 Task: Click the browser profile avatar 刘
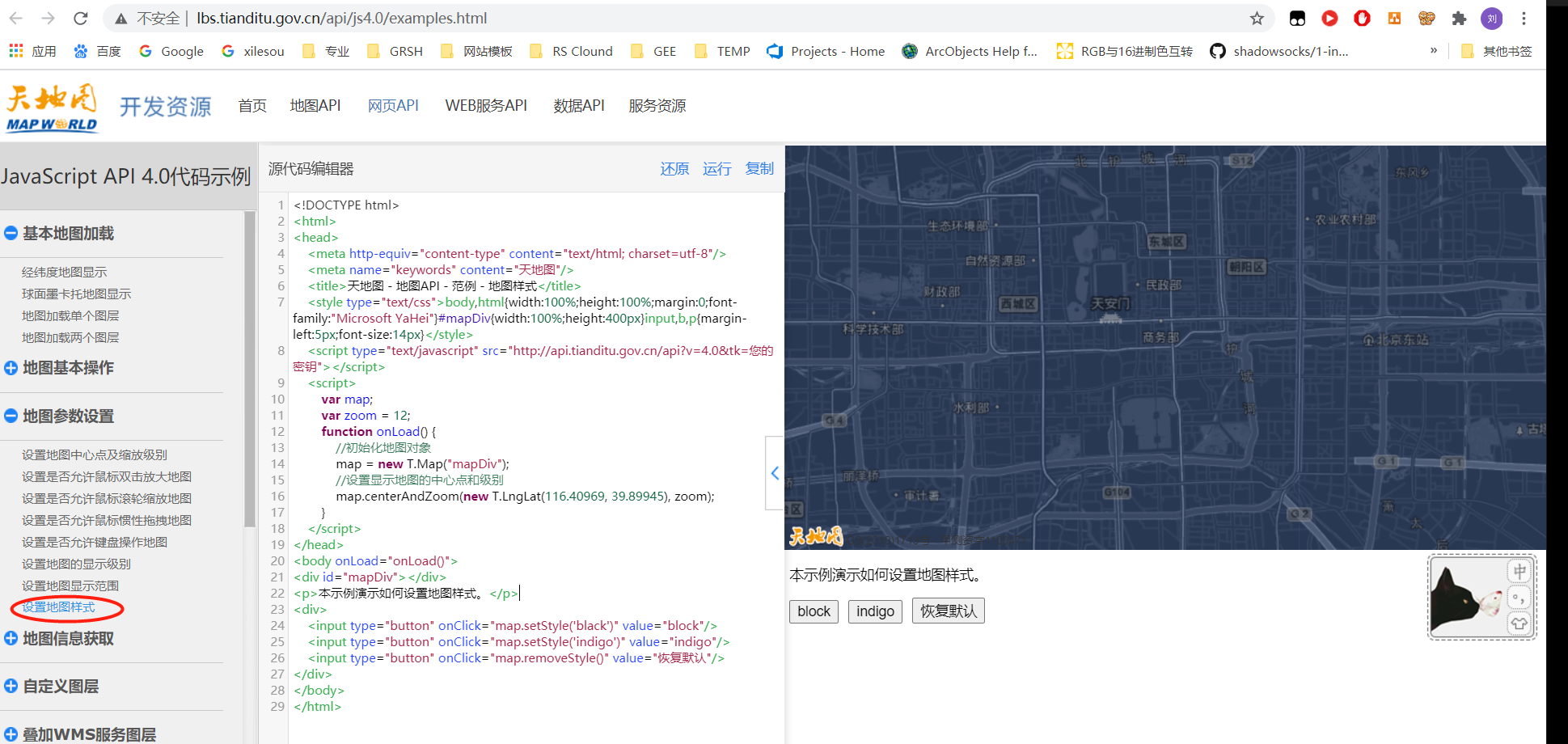(1491, 18)
